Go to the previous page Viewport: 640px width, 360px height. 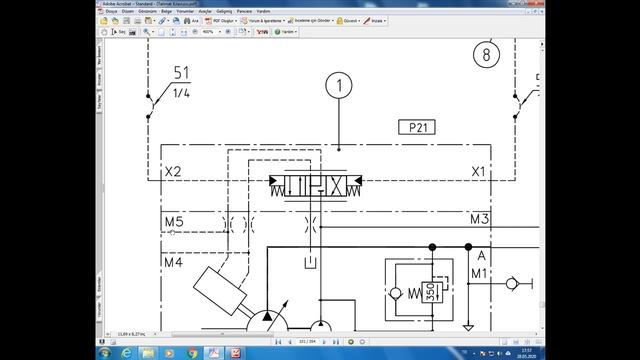coord(290,342)
